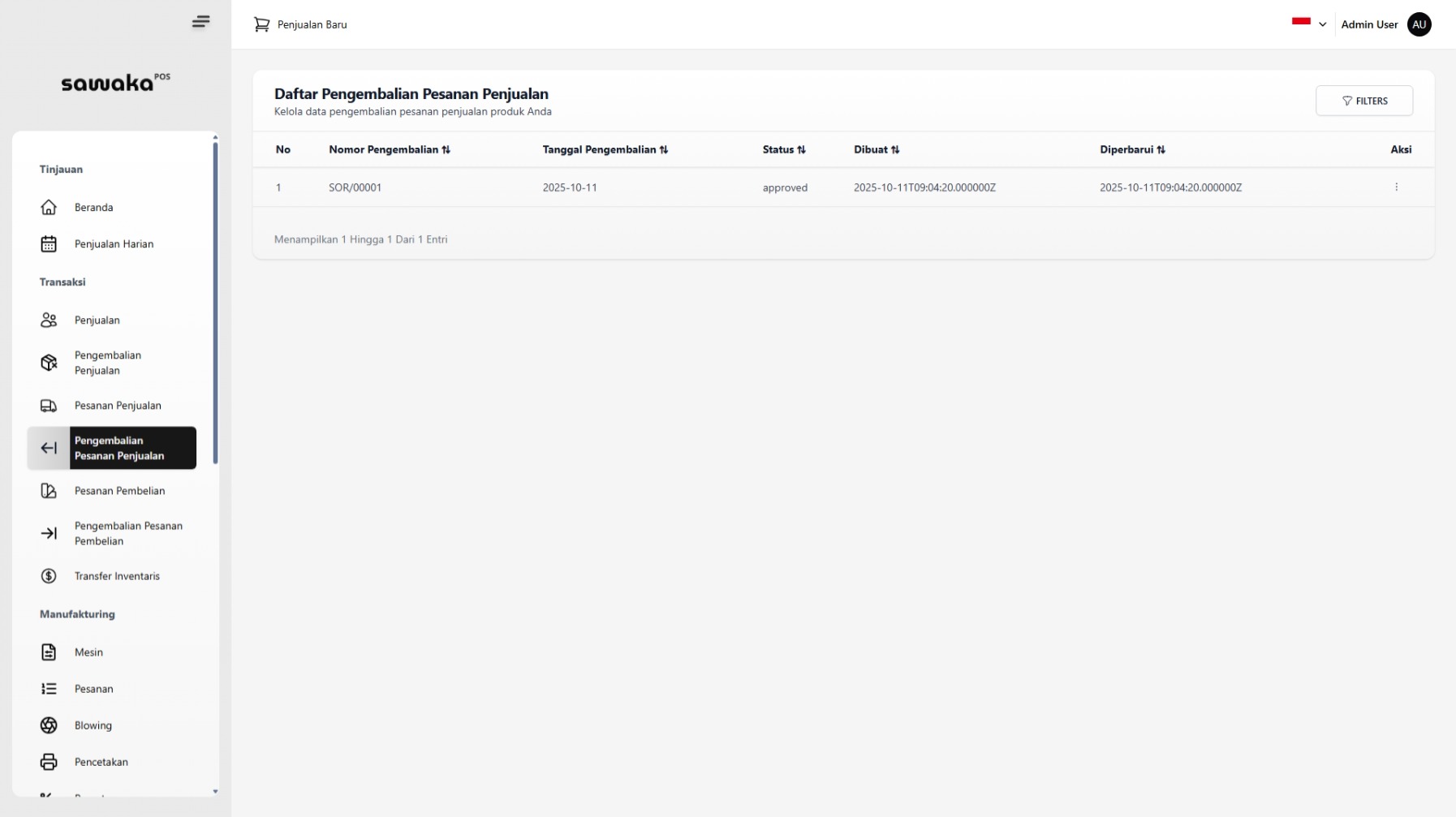1456x817 pixels.
Task: Click the Pesanan Penjualan truck icon
Action: (49, 406)
